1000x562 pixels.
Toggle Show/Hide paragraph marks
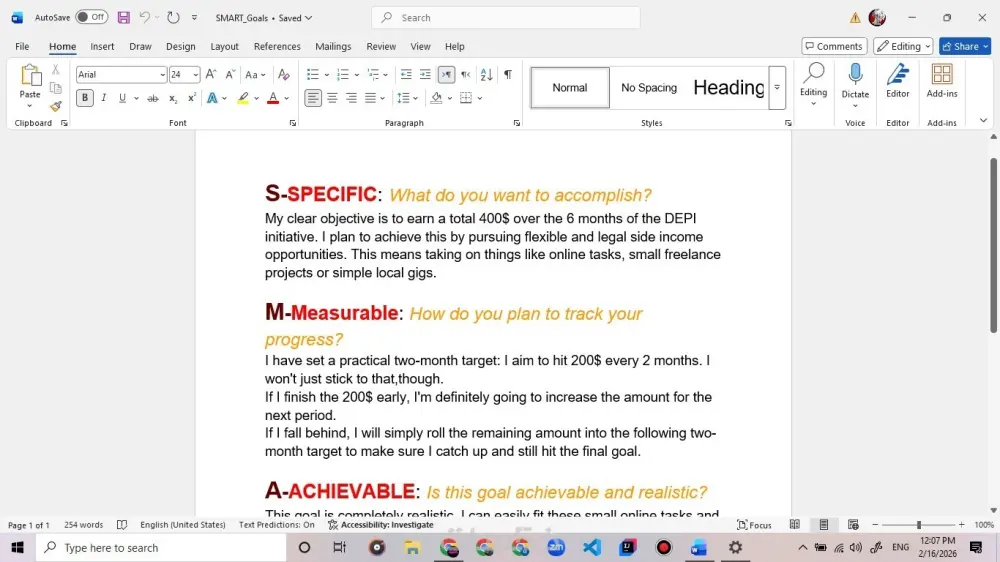click(x=508, y=75)
